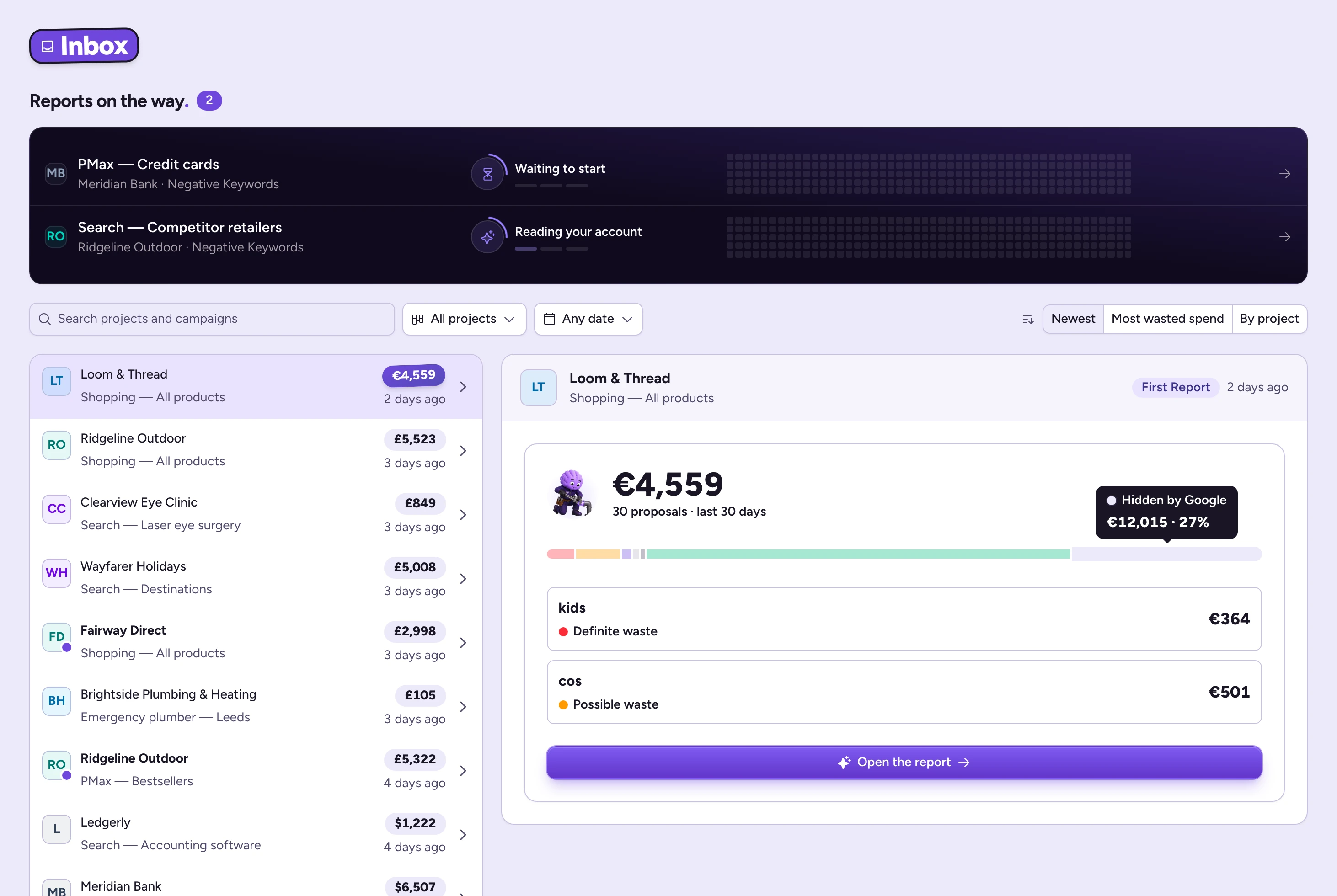1337x896 pixels.
Task: Select Wayfarer Holidays Destinations report
Action: click(256, 578)
